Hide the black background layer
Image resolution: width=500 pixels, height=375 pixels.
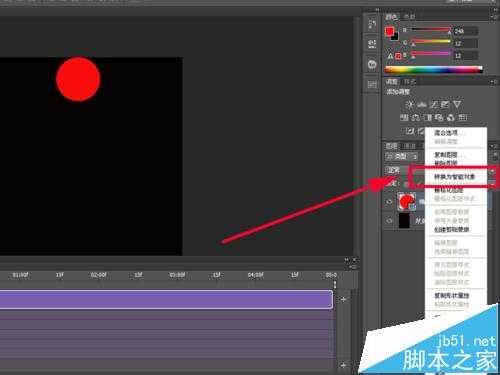coord(389,221)
